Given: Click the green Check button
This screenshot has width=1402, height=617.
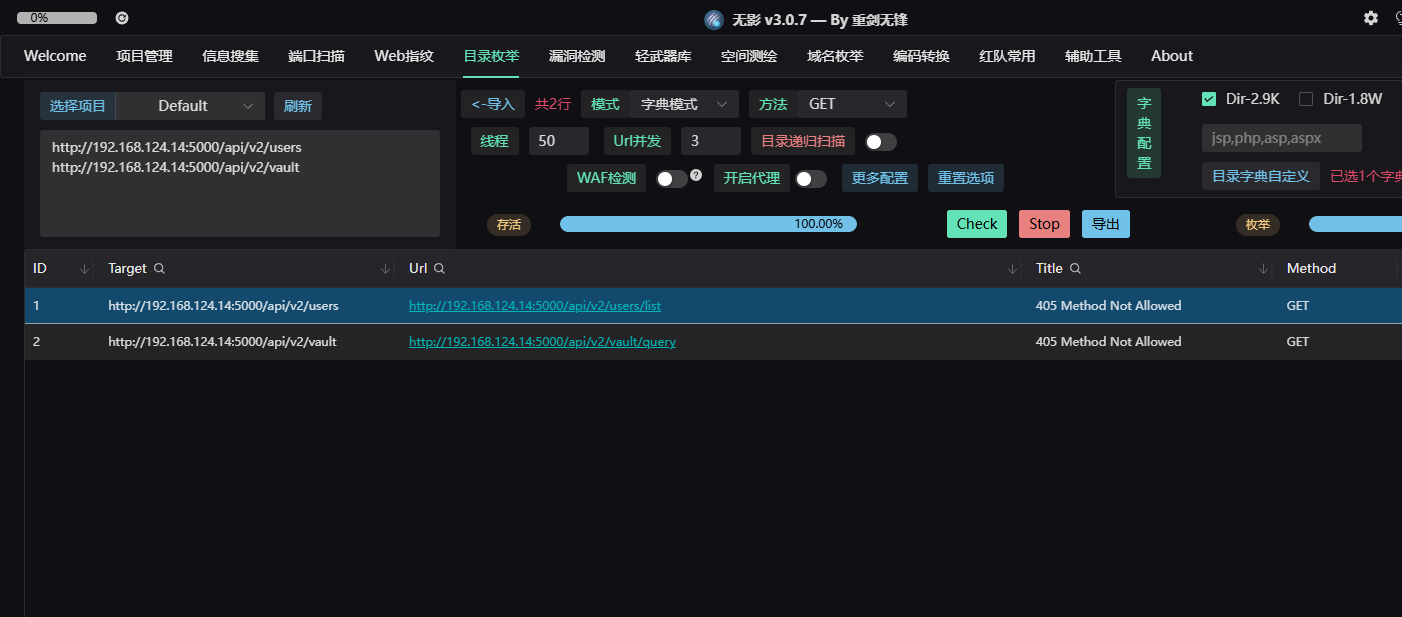Looking at the screenshot, I should tap(977, 224).
